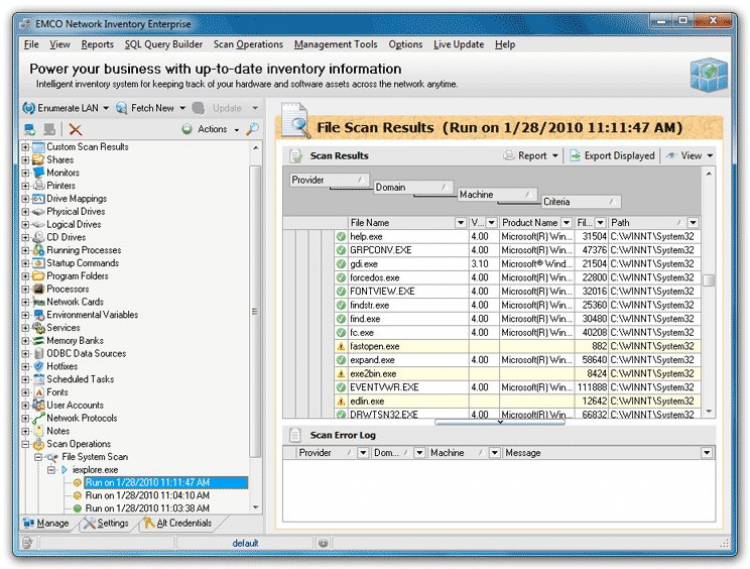750x569 pixels.
Task: Expand the Running Processes tree node
Action: coord(26,250)
